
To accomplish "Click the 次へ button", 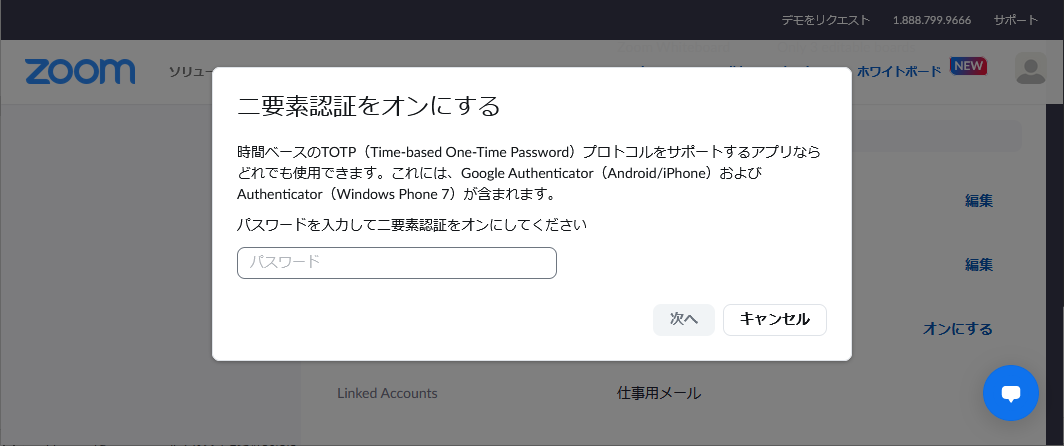I will pyautogui.click(x=683, y=320).
